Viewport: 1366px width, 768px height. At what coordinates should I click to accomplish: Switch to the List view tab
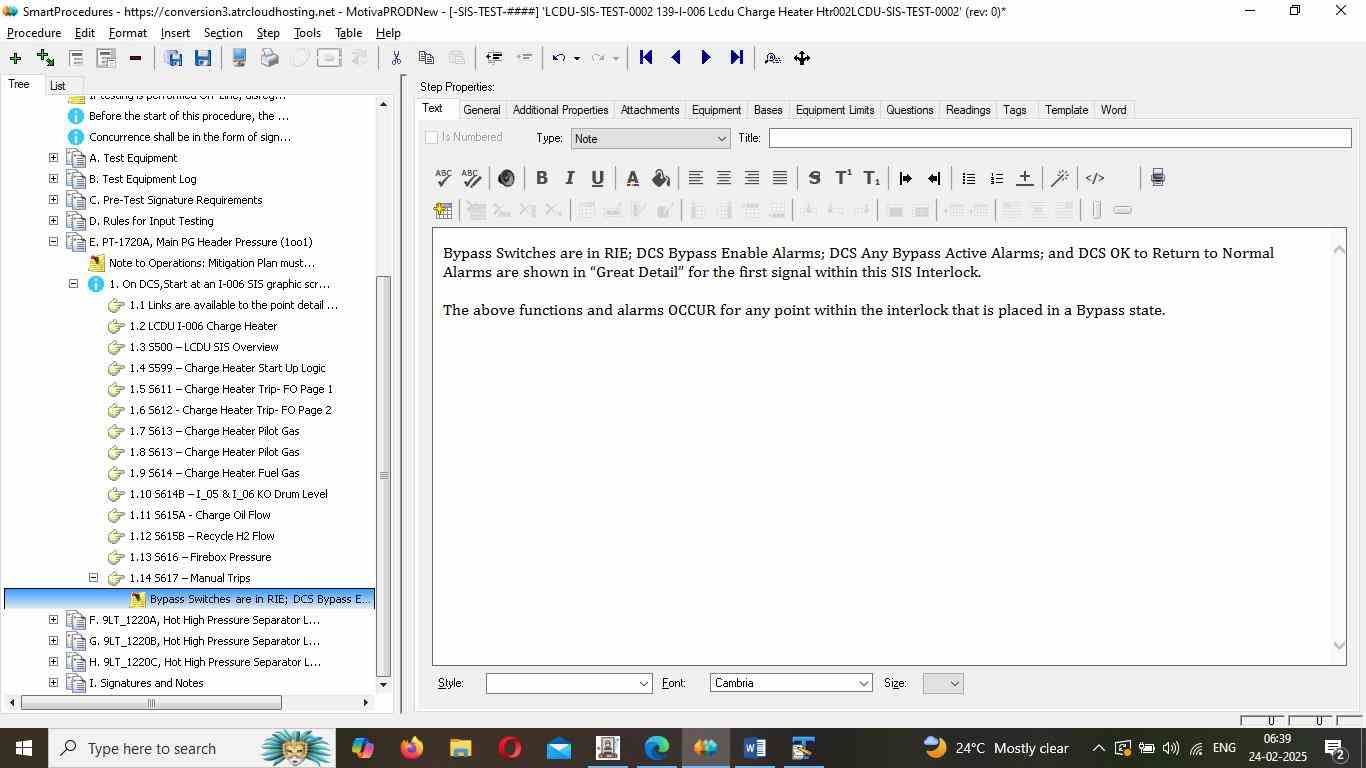click(58, 86)
